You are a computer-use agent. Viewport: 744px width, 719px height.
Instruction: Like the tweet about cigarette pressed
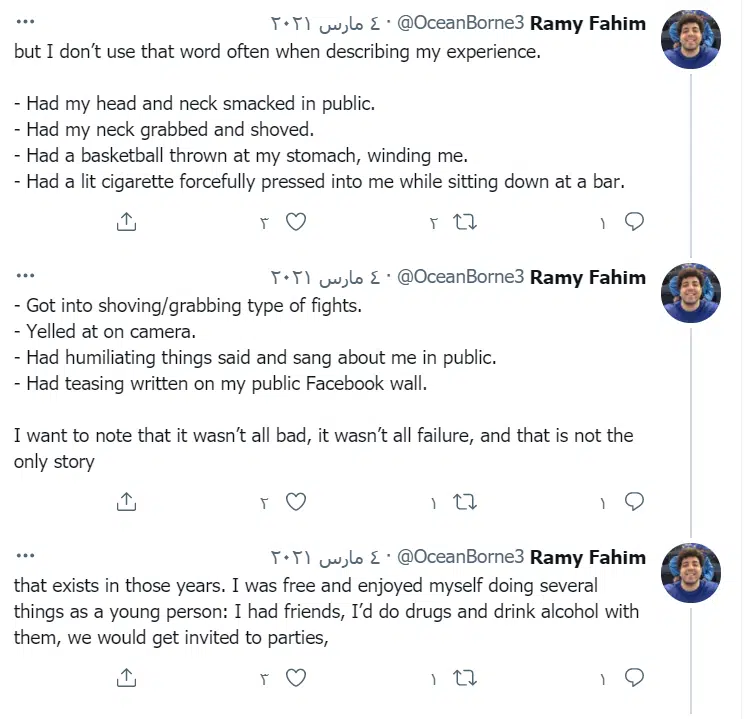click(x=296, y=222)
